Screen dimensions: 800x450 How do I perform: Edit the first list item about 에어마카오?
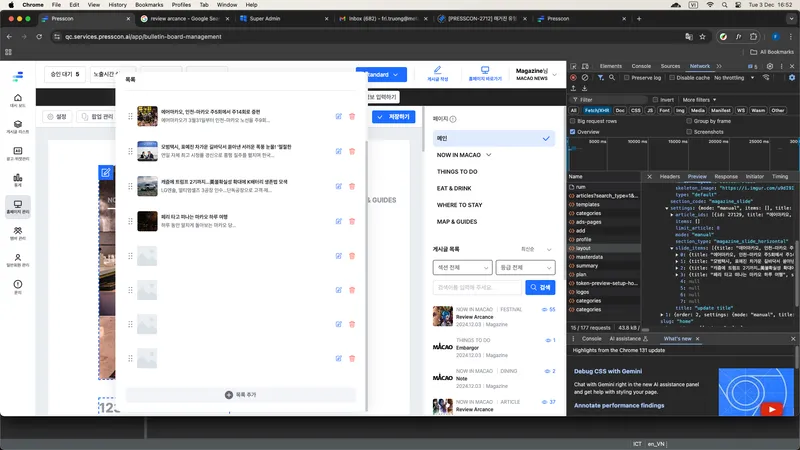338,116
